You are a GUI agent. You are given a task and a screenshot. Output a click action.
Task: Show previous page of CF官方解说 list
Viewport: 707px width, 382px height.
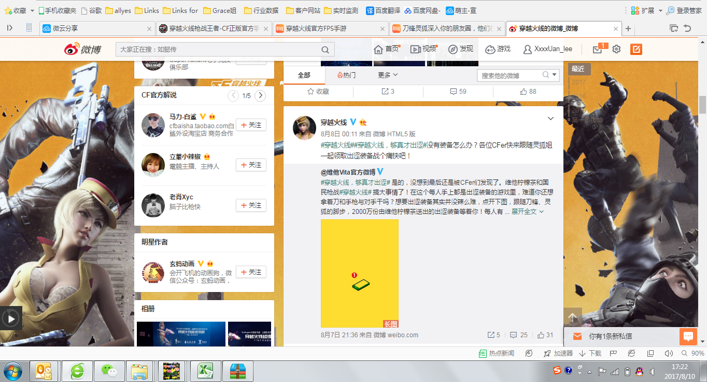[x=233, y=96]
